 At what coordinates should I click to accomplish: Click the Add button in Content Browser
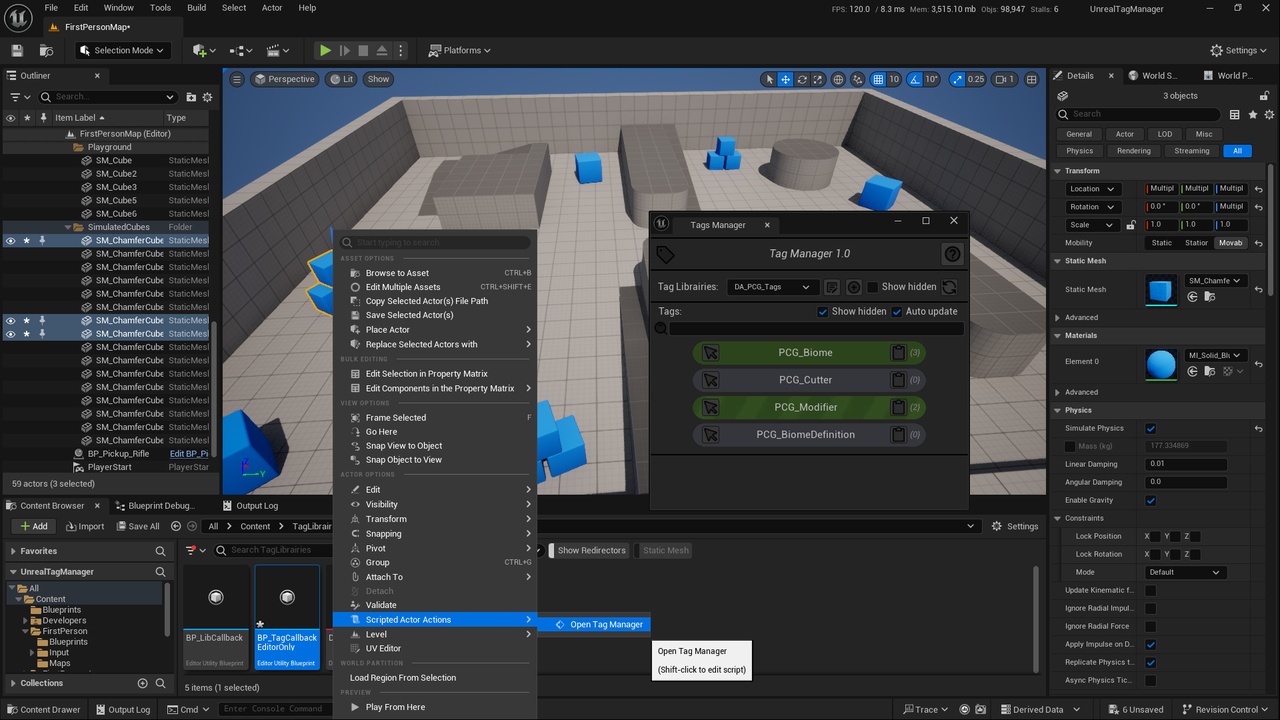click(33, 526)
